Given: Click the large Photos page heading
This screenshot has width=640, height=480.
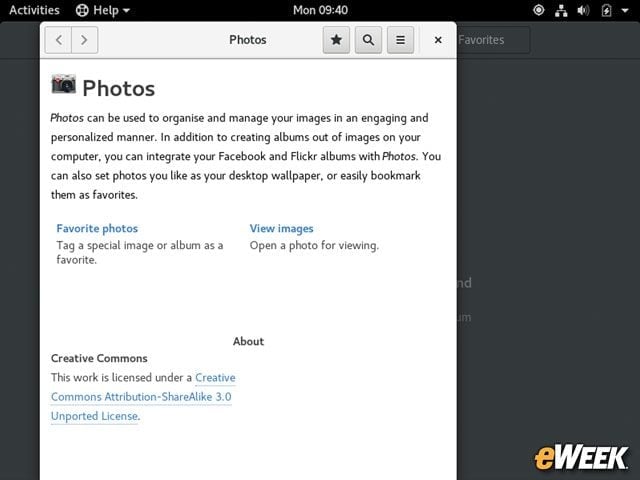Looking at the screenshot, I should pyautogui.click(x=119, y=89).
